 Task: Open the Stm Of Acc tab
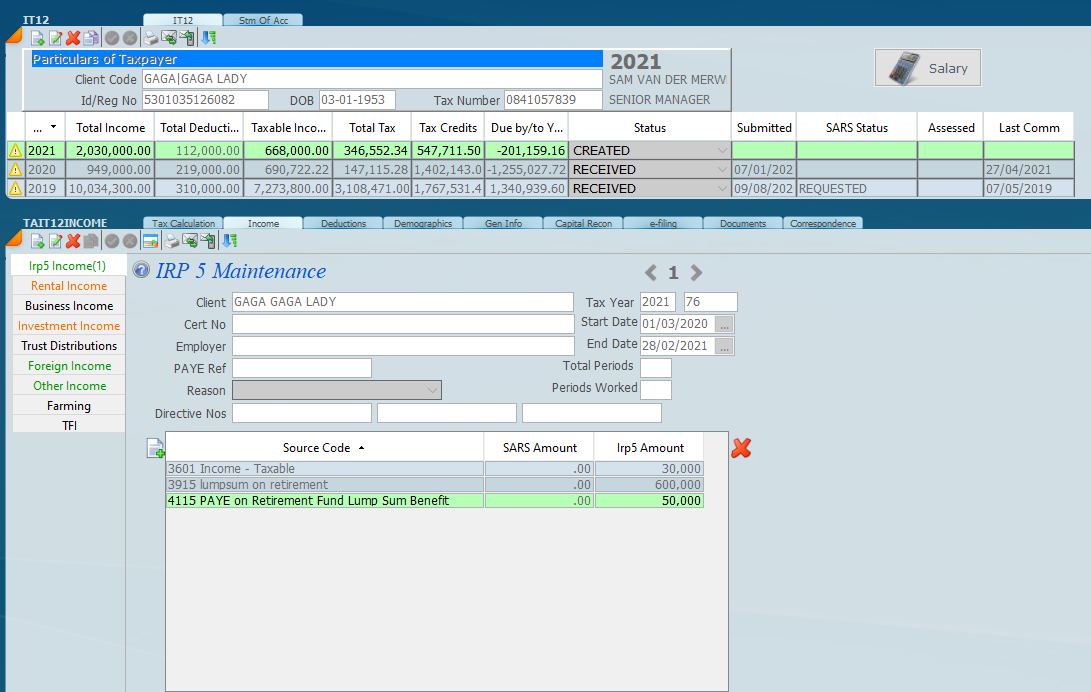pyautogui.click(x=262, y=20)
